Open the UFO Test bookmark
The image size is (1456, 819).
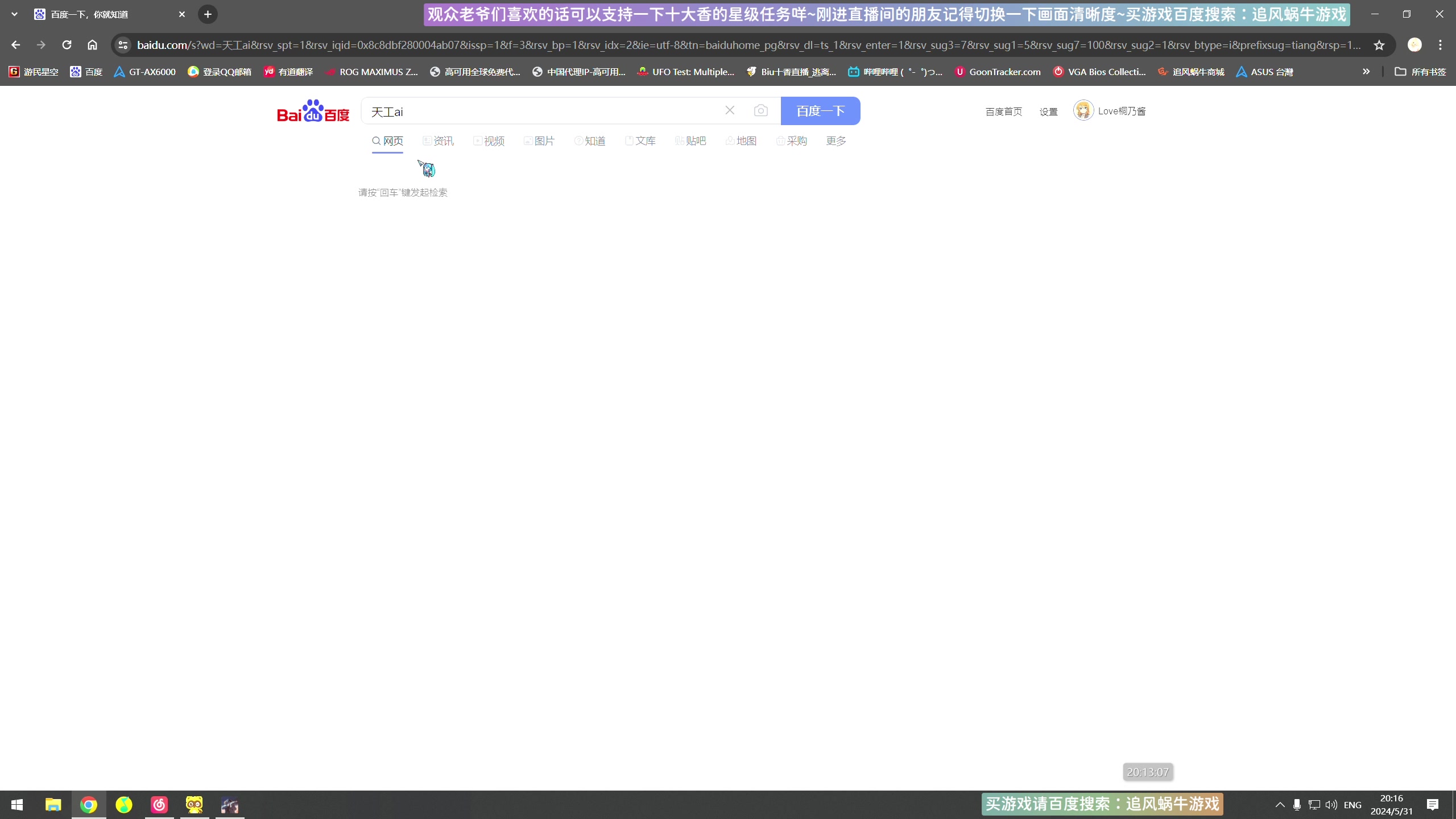[685, 72]
